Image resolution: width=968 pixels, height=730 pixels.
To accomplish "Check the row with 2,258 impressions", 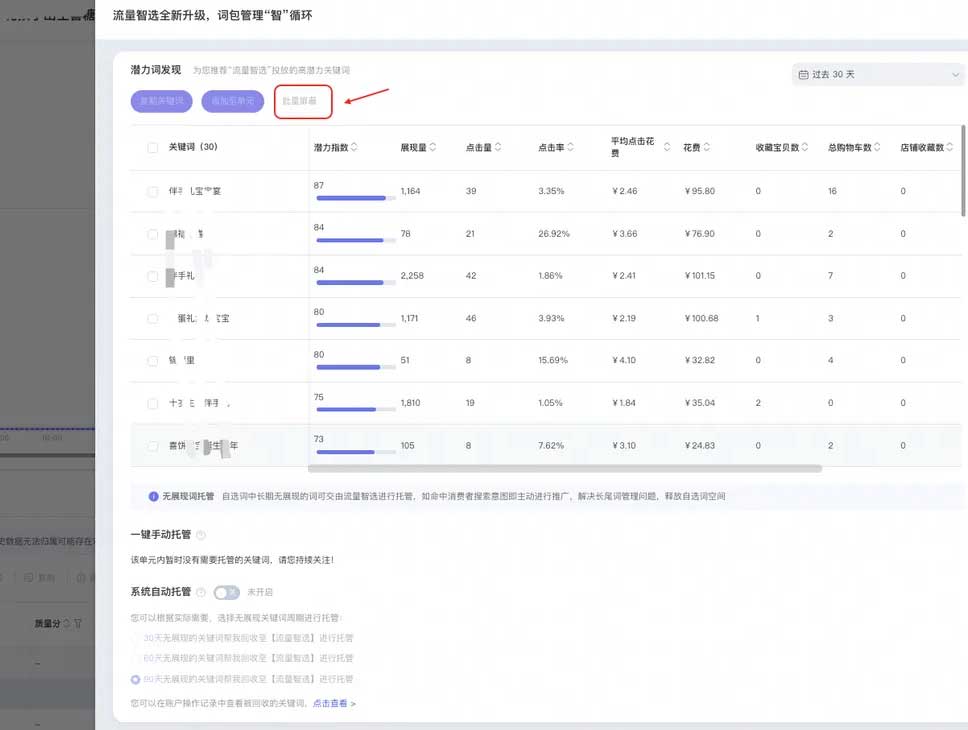I will point(152,276).
